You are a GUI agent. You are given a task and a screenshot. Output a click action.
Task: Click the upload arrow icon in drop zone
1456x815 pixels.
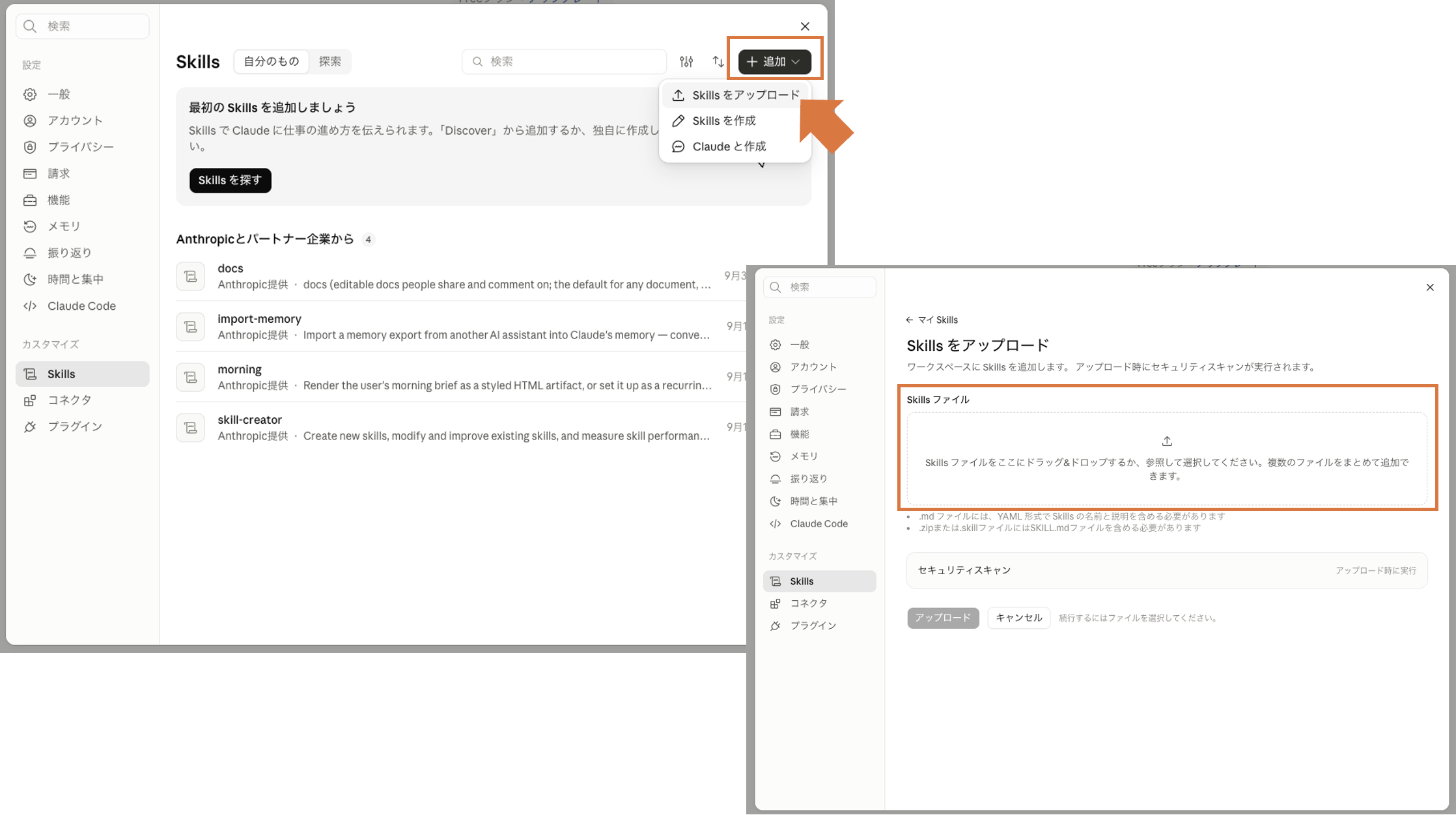click(1167, 441)
